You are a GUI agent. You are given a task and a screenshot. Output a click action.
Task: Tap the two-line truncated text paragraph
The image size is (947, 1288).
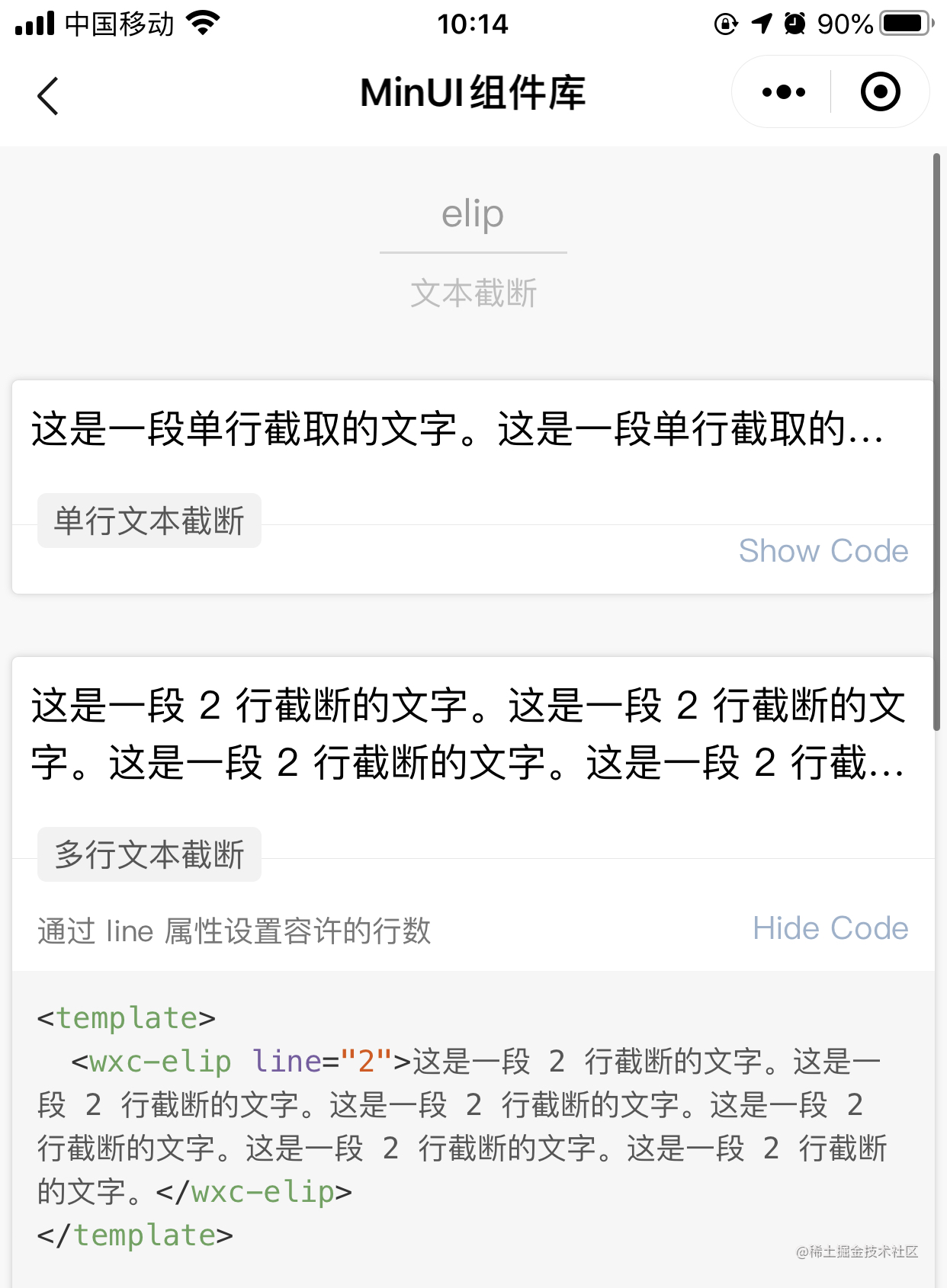pos(468,733)
